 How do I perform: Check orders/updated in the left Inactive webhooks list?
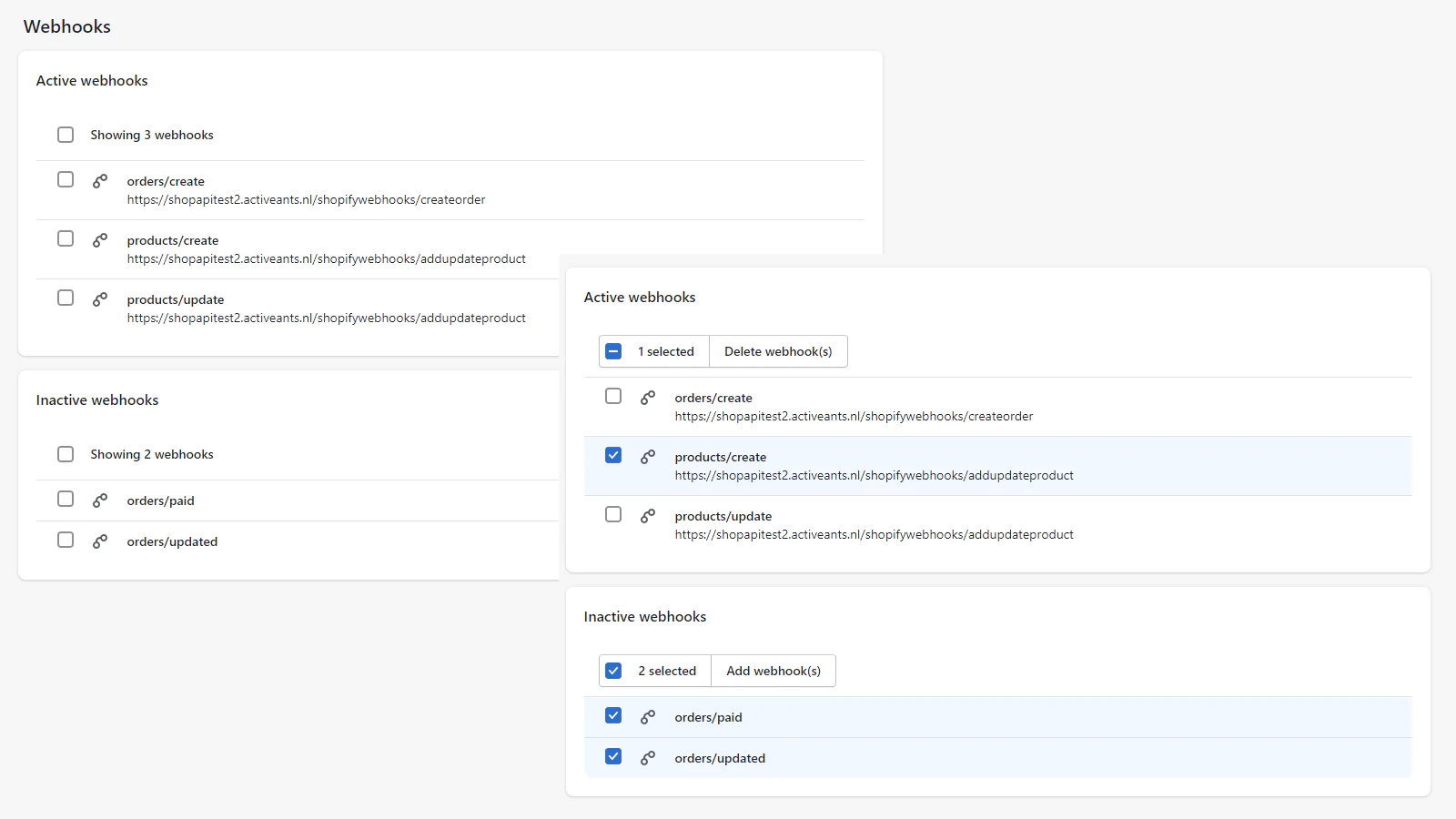(66, 540)
